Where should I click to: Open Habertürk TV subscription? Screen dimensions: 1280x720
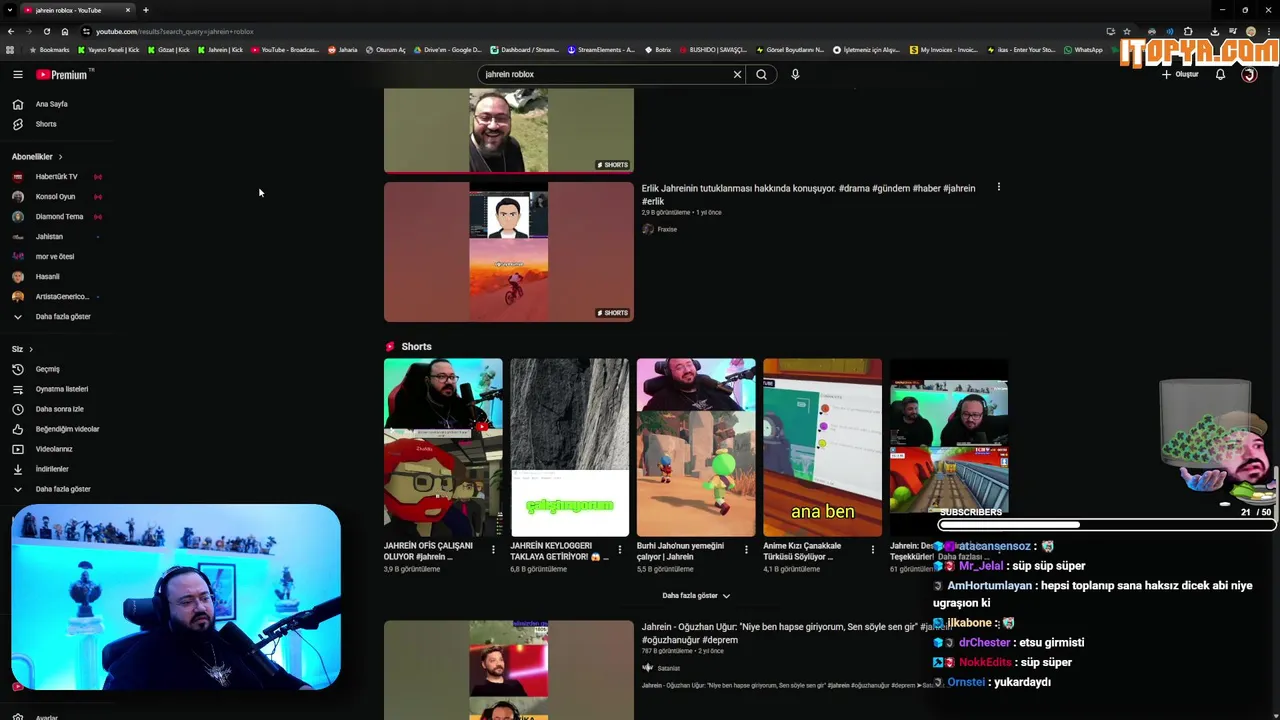56,177
